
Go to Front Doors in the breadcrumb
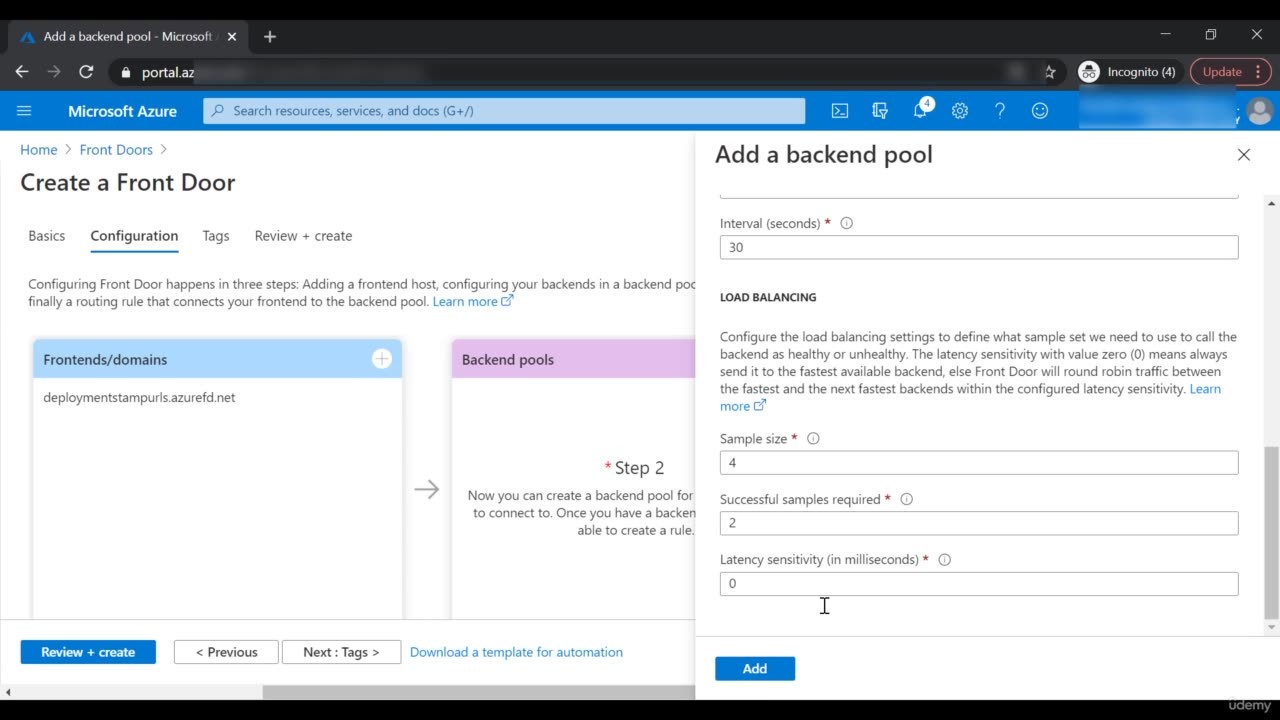116,150
